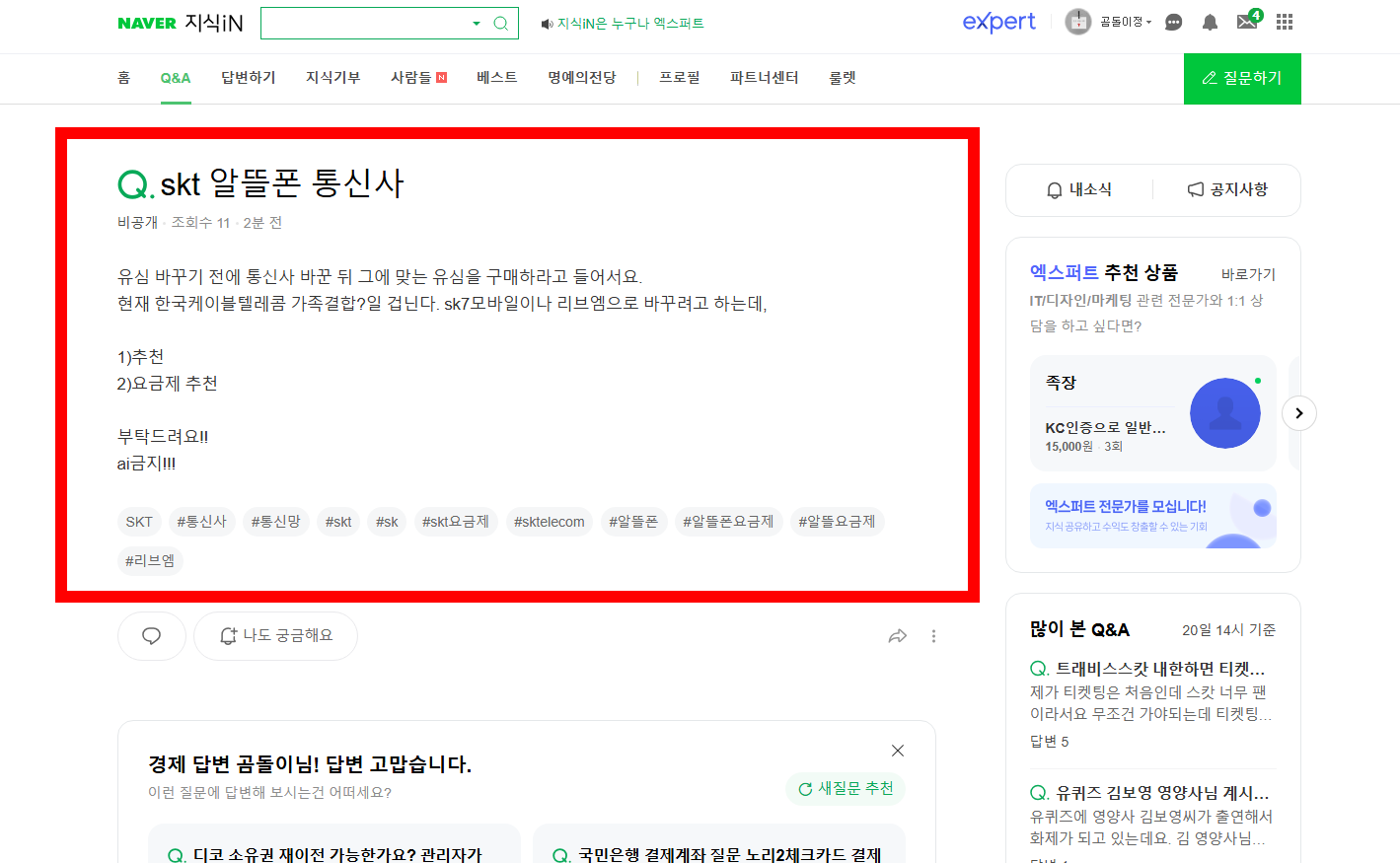Viewport: 1400px width, 863px height.
Task: Click the SKT category tag
Action: pyautogui.click(x=139, y=522)
